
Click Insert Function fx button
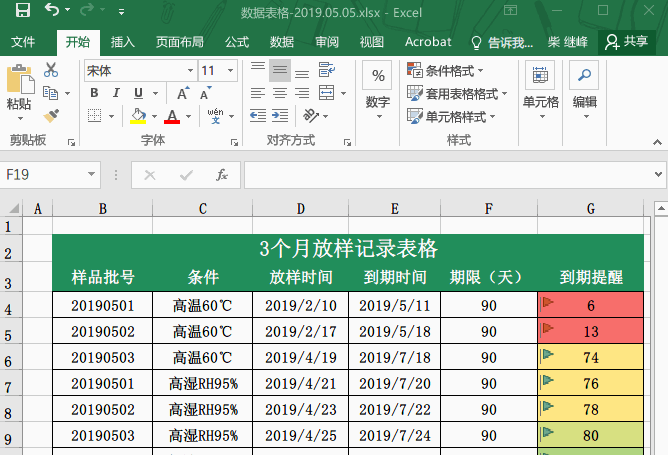coord(222,175)
